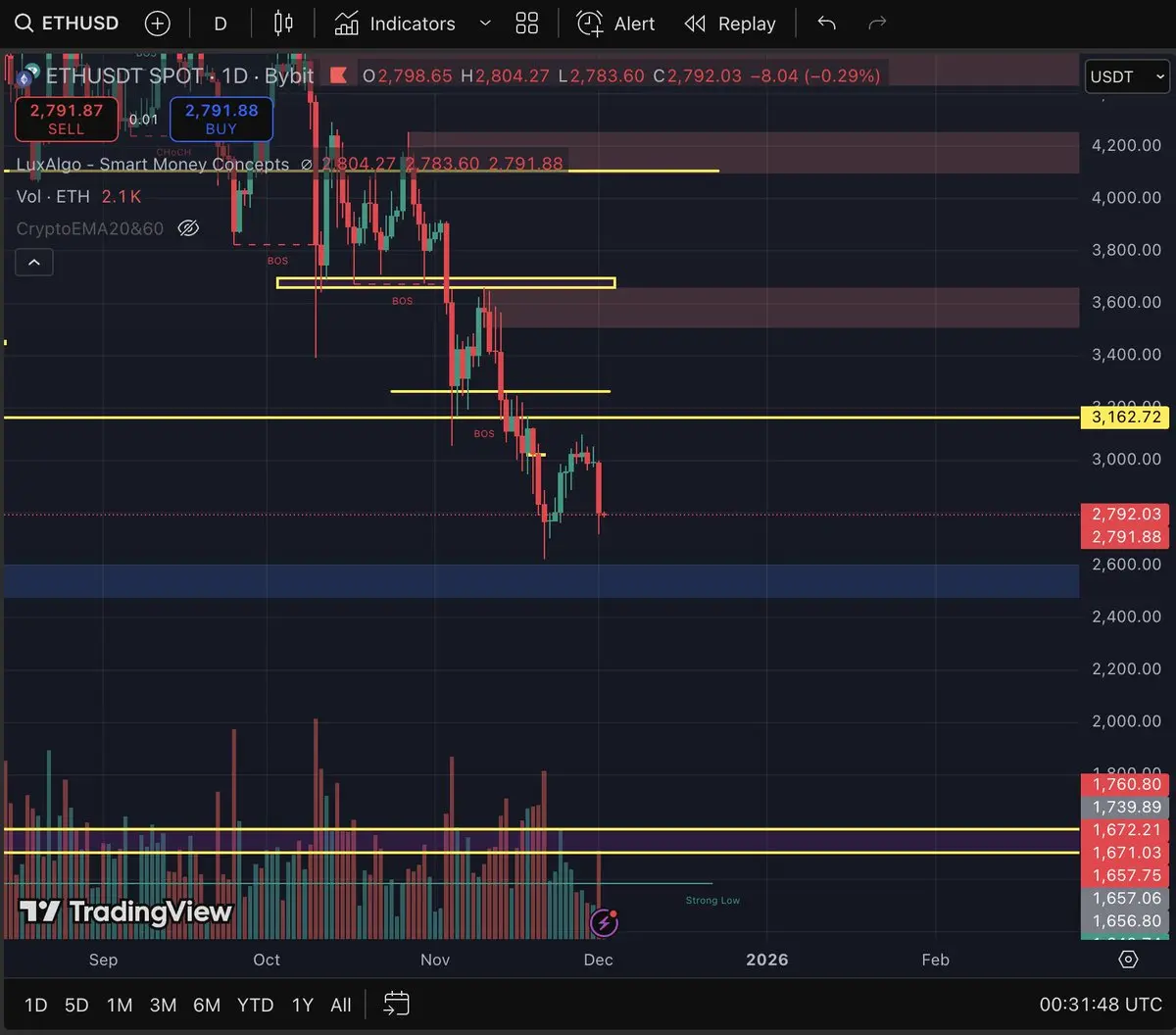Click the red flag icon beside Bybit
The height and width of the screenshot is (1035, 1176).
339,75
